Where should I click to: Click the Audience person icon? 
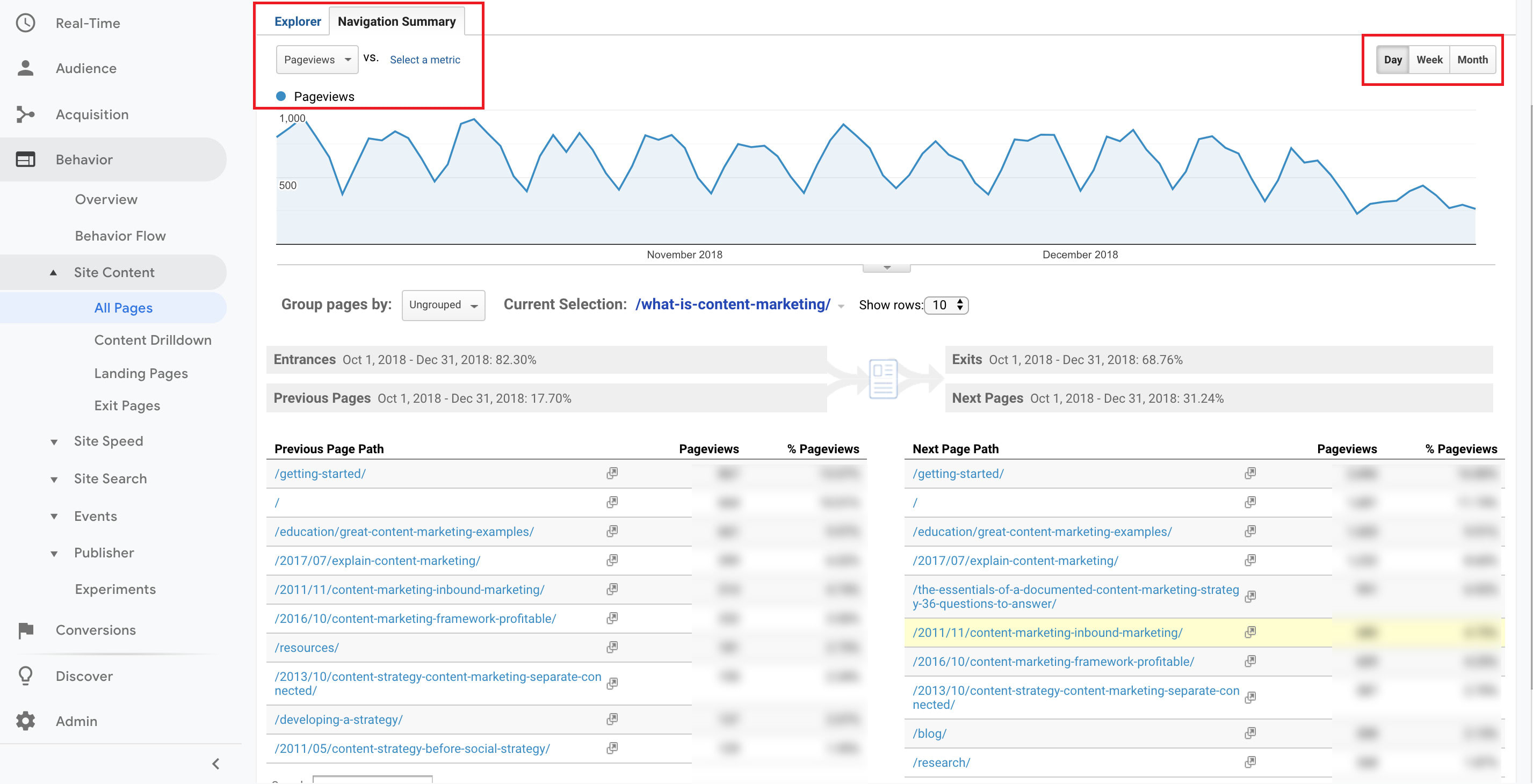[26, 68]
